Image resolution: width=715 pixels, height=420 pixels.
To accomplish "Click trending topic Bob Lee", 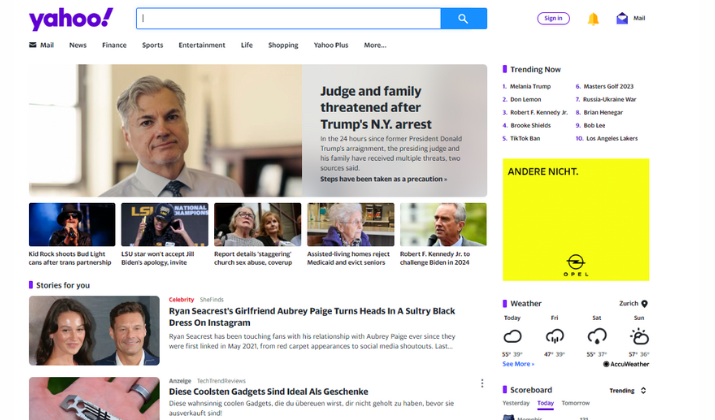I will click(594, 125).
